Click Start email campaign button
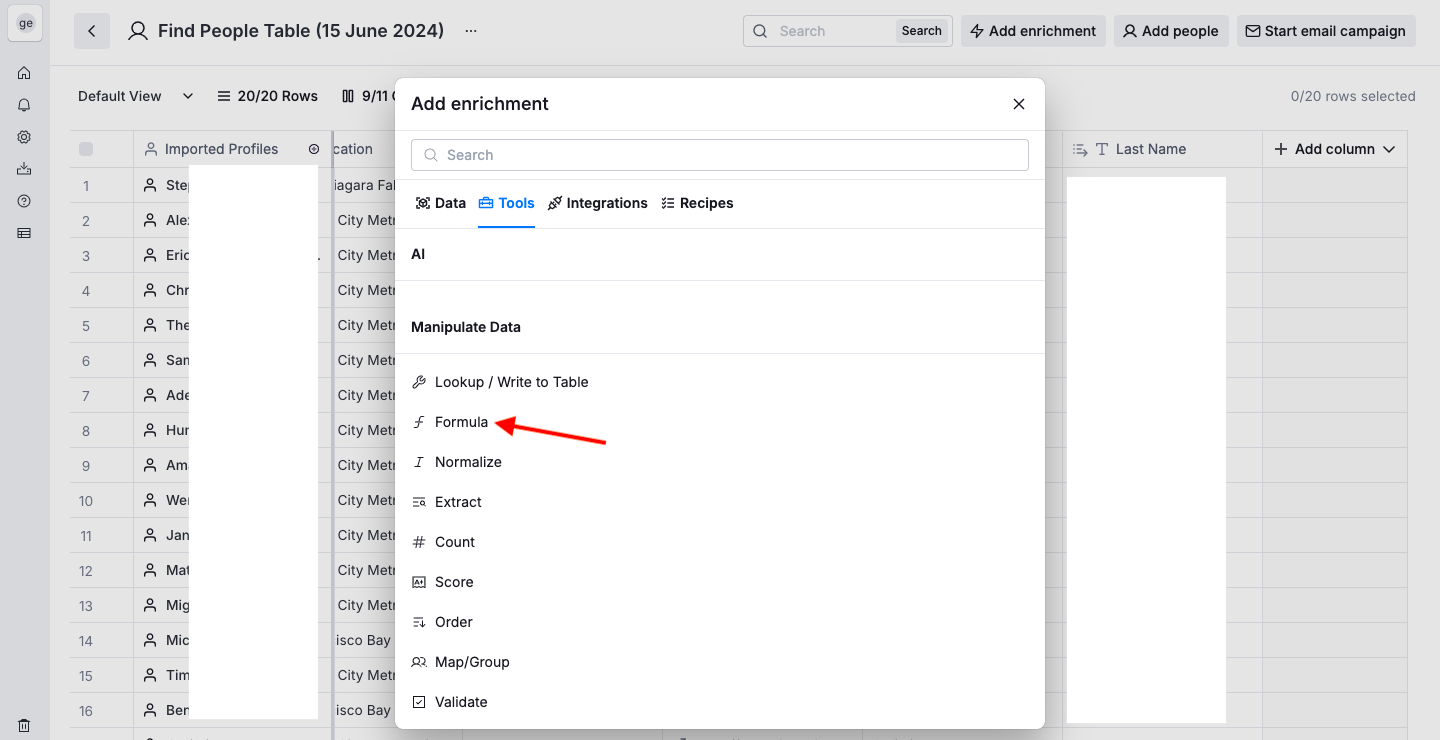 [1326, 31]
